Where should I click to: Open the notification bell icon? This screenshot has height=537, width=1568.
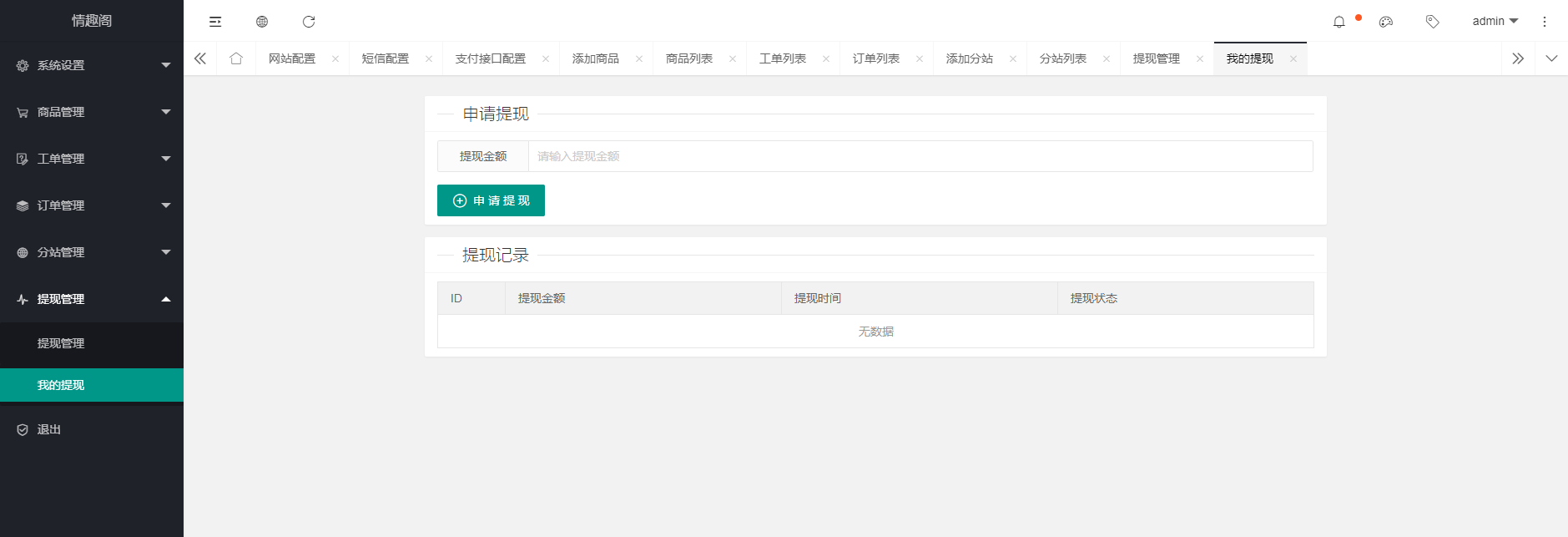click(x=1339, y=22)
